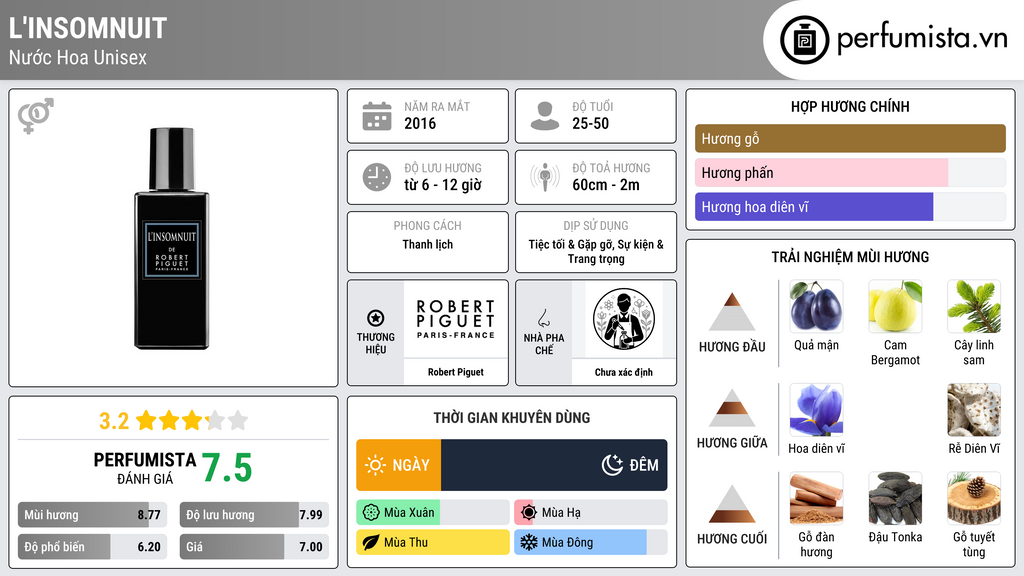Click the Robert Piguet Paris-France brand logo
Image resolution: width=1024 pixels, height=576 pixels.
(x=456, y=319)
